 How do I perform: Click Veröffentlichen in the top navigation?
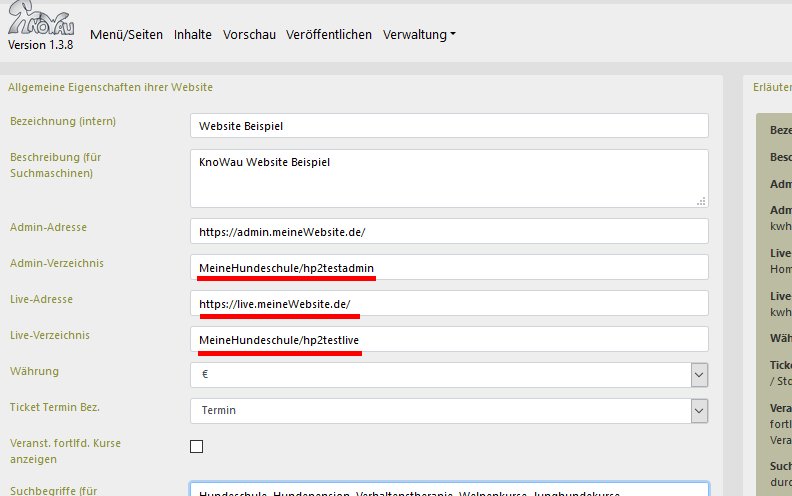point(328,34)
